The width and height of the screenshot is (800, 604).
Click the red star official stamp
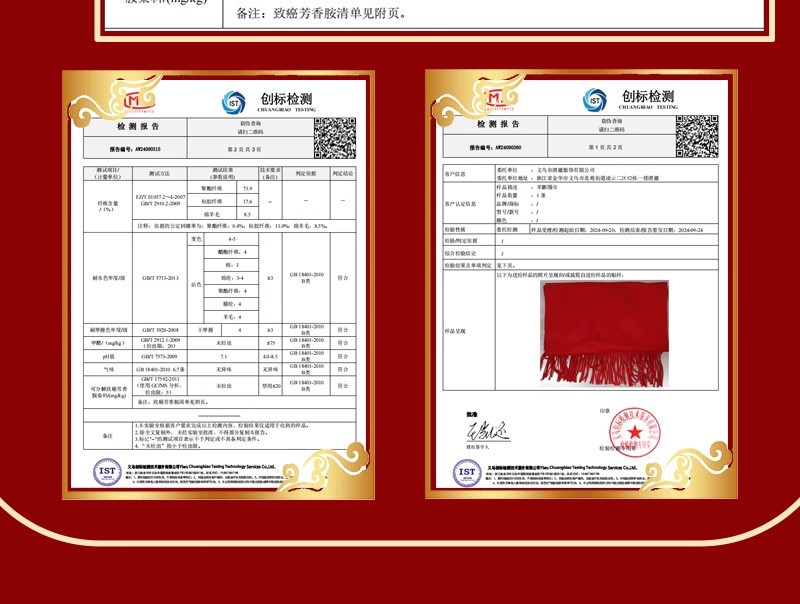[635, 432]
